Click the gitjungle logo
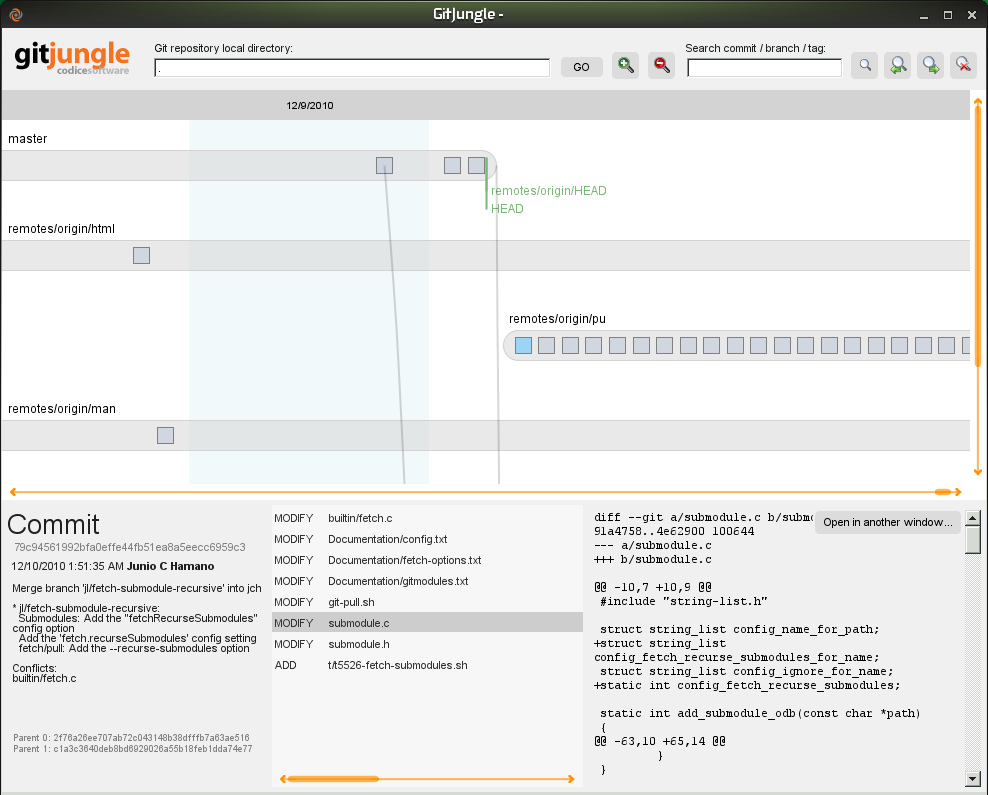Screen dimensions: 988x795 [x=72, y=58]
